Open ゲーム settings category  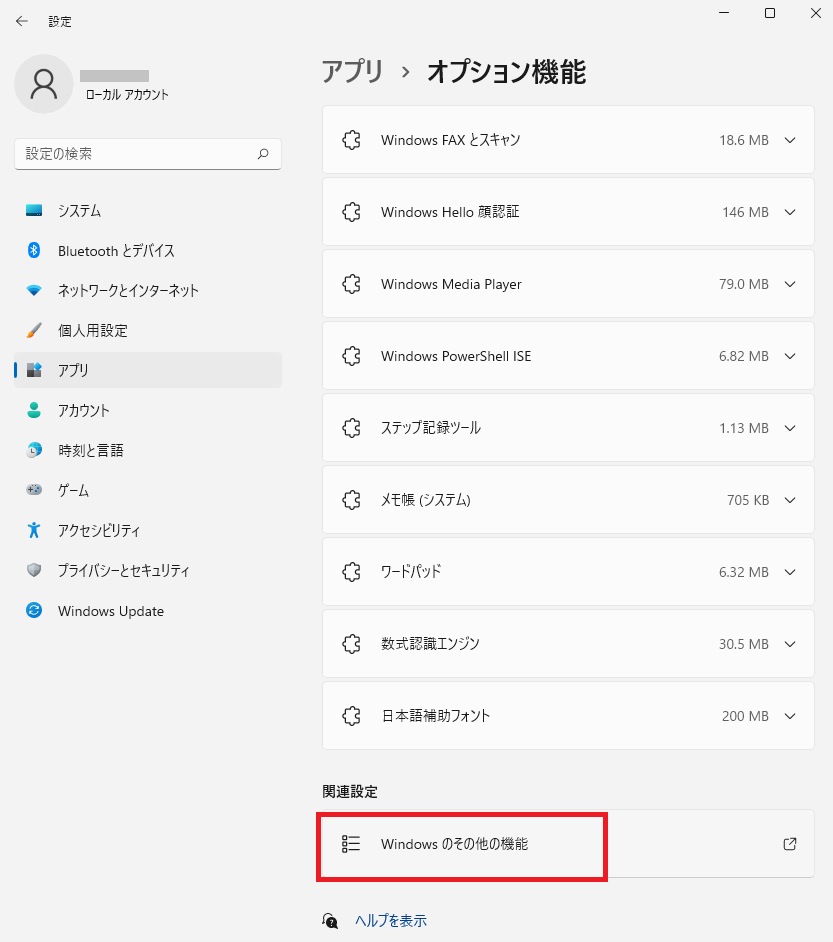click(148, 490)
